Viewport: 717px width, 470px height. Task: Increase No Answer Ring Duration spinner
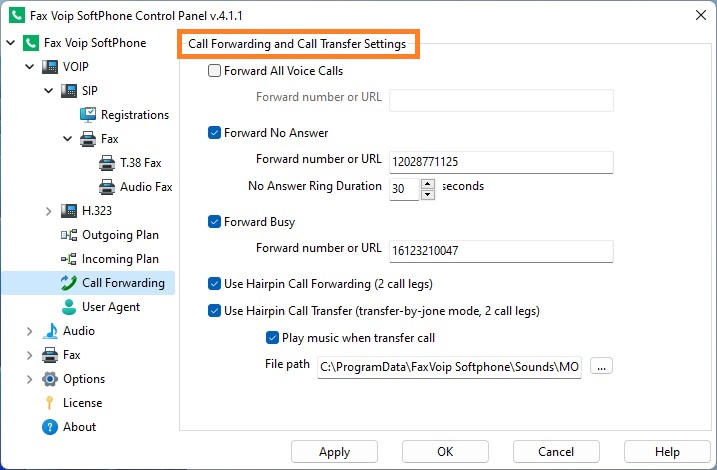pos(428,184)
